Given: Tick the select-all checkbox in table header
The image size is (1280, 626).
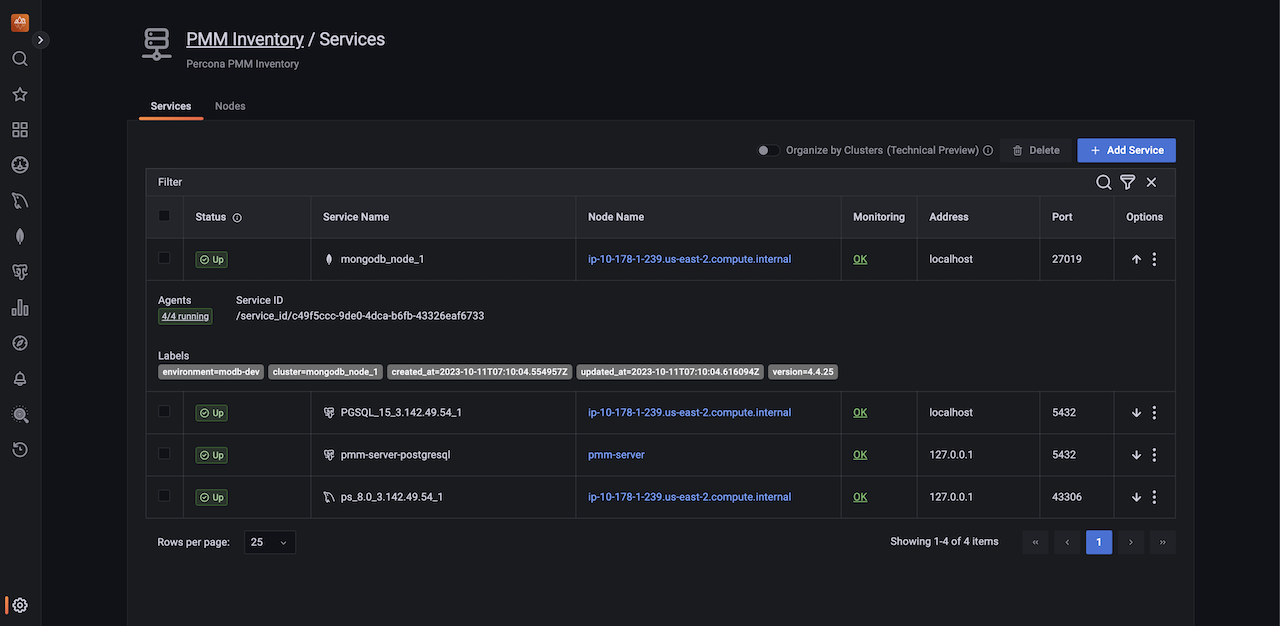Looking at the screenshot, I should pos(165,216).
